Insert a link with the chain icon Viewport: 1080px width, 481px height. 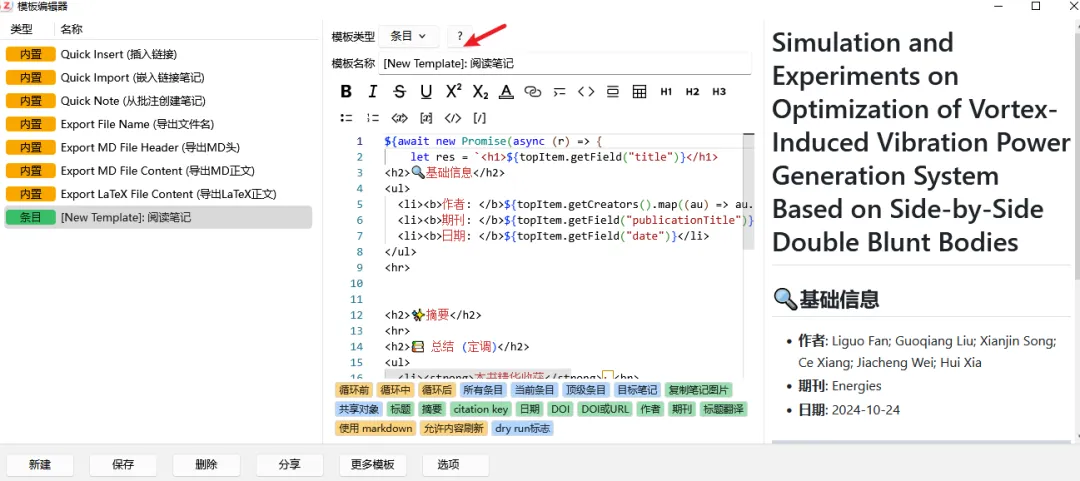click(532, 92)
